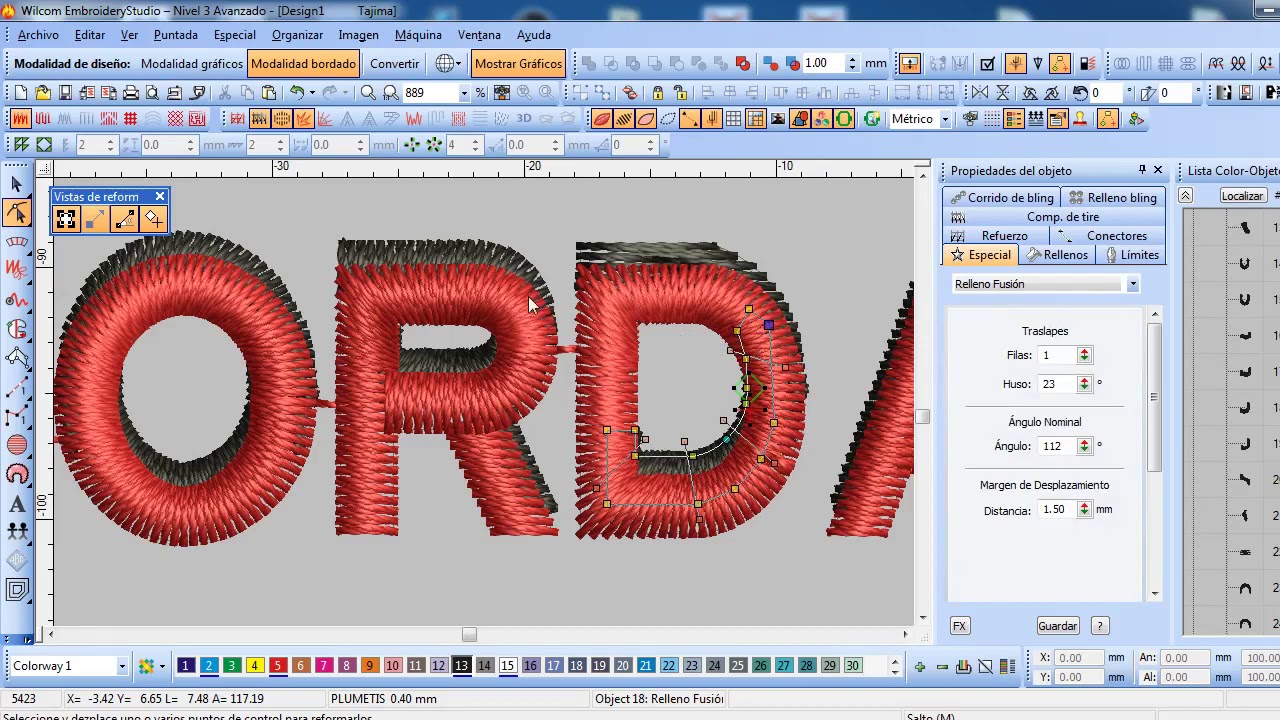Viewport: 1280px width, 720px height.
Task: Click the Convertir button
Action: (395, 63)
